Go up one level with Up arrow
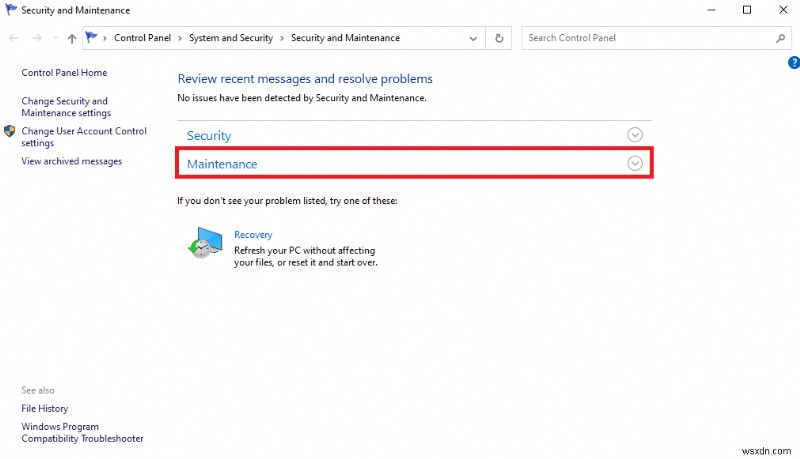Viewport: 800px width, 459px height. pos(72,38)
